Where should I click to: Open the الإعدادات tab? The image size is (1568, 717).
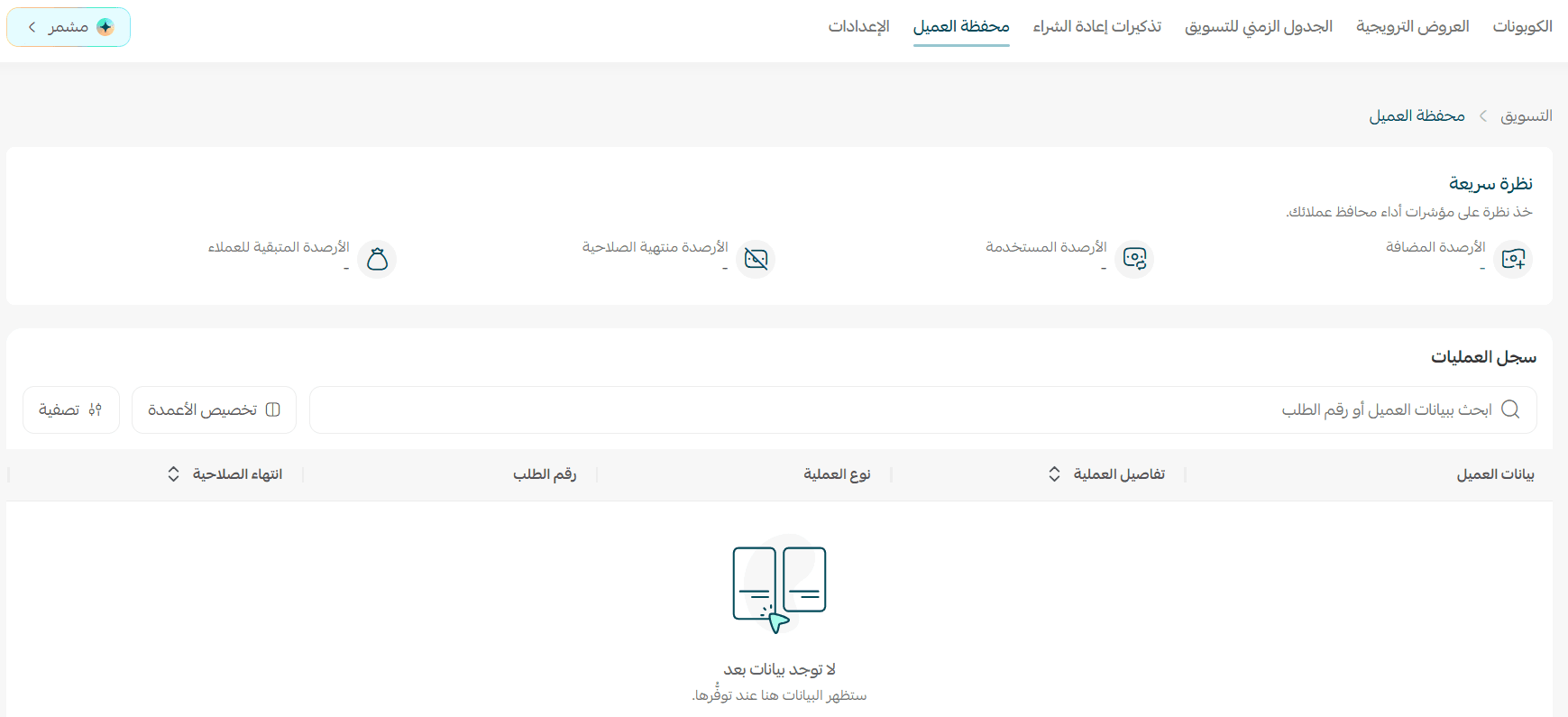click(858, 26)
